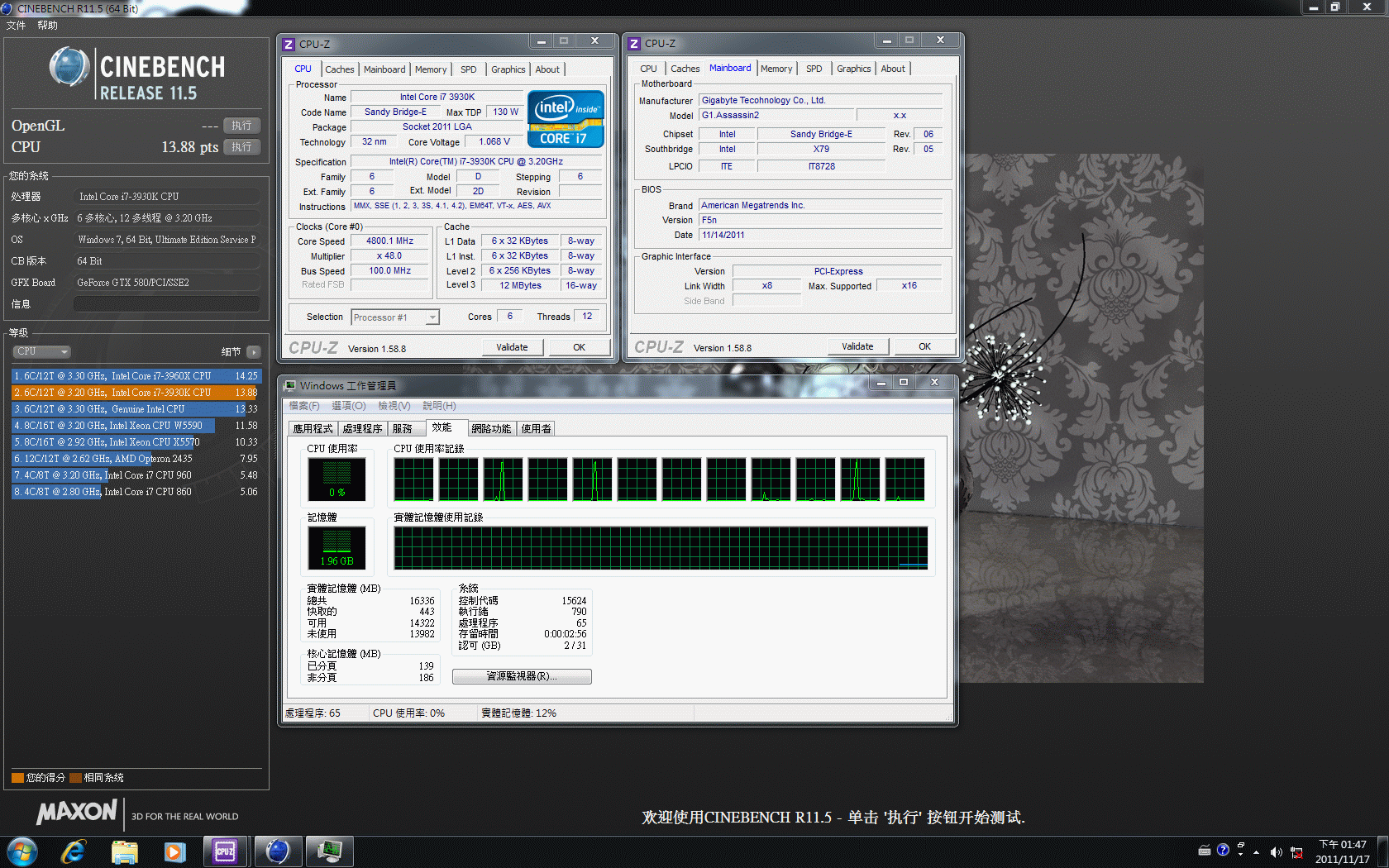This screenshot has width=1389, height=868.
Task: Select ranking row i7-3930K CPU 13.88
Action: (136, 393)
